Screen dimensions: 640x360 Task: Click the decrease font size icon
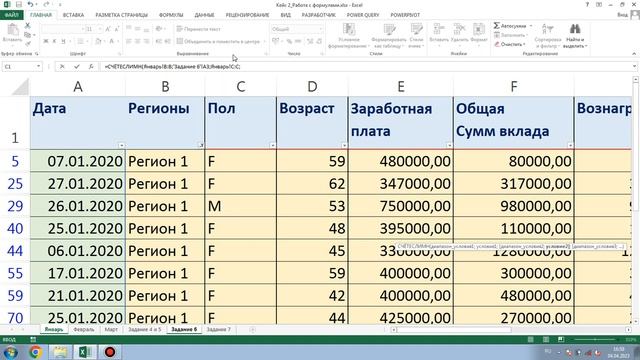[116, 29]
